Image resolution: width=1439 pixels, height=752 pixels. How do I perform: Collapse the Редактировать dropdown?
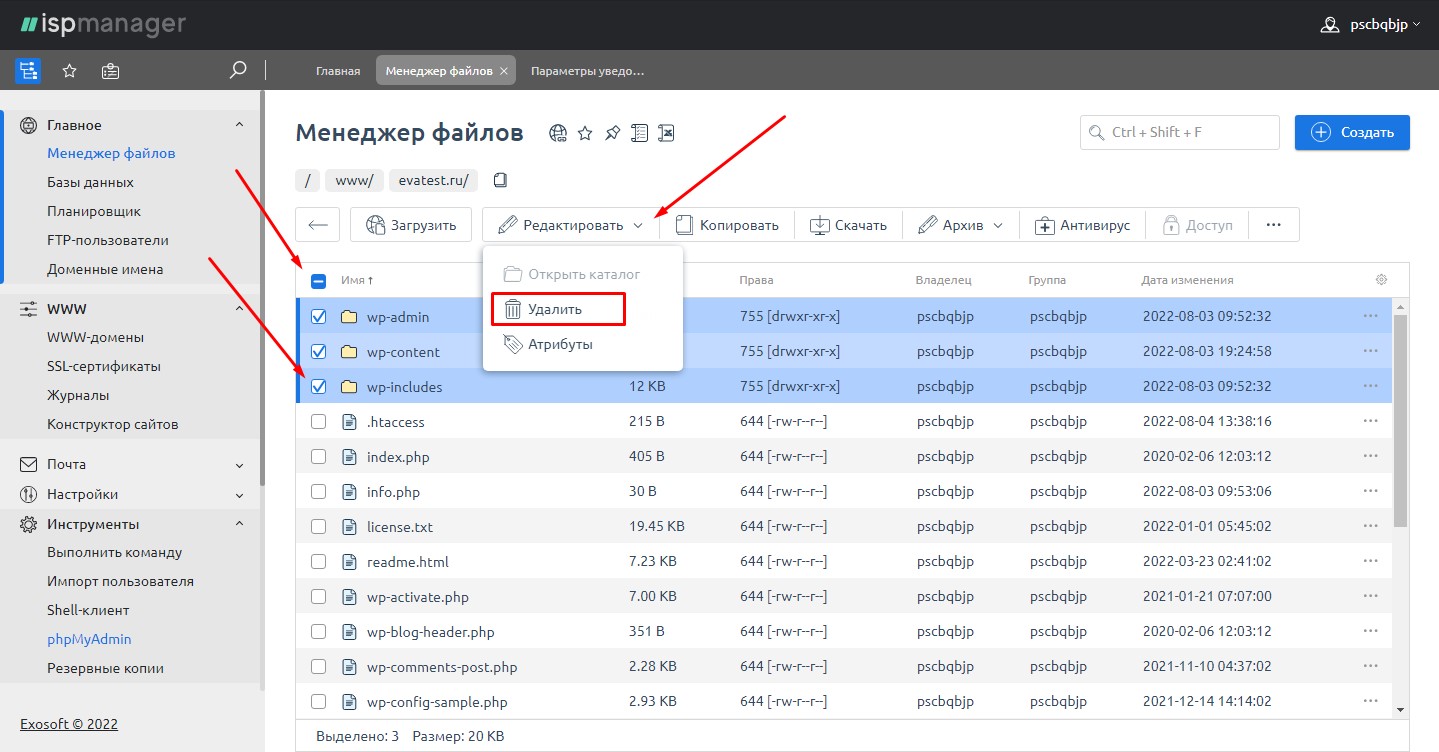click(571, 225)
